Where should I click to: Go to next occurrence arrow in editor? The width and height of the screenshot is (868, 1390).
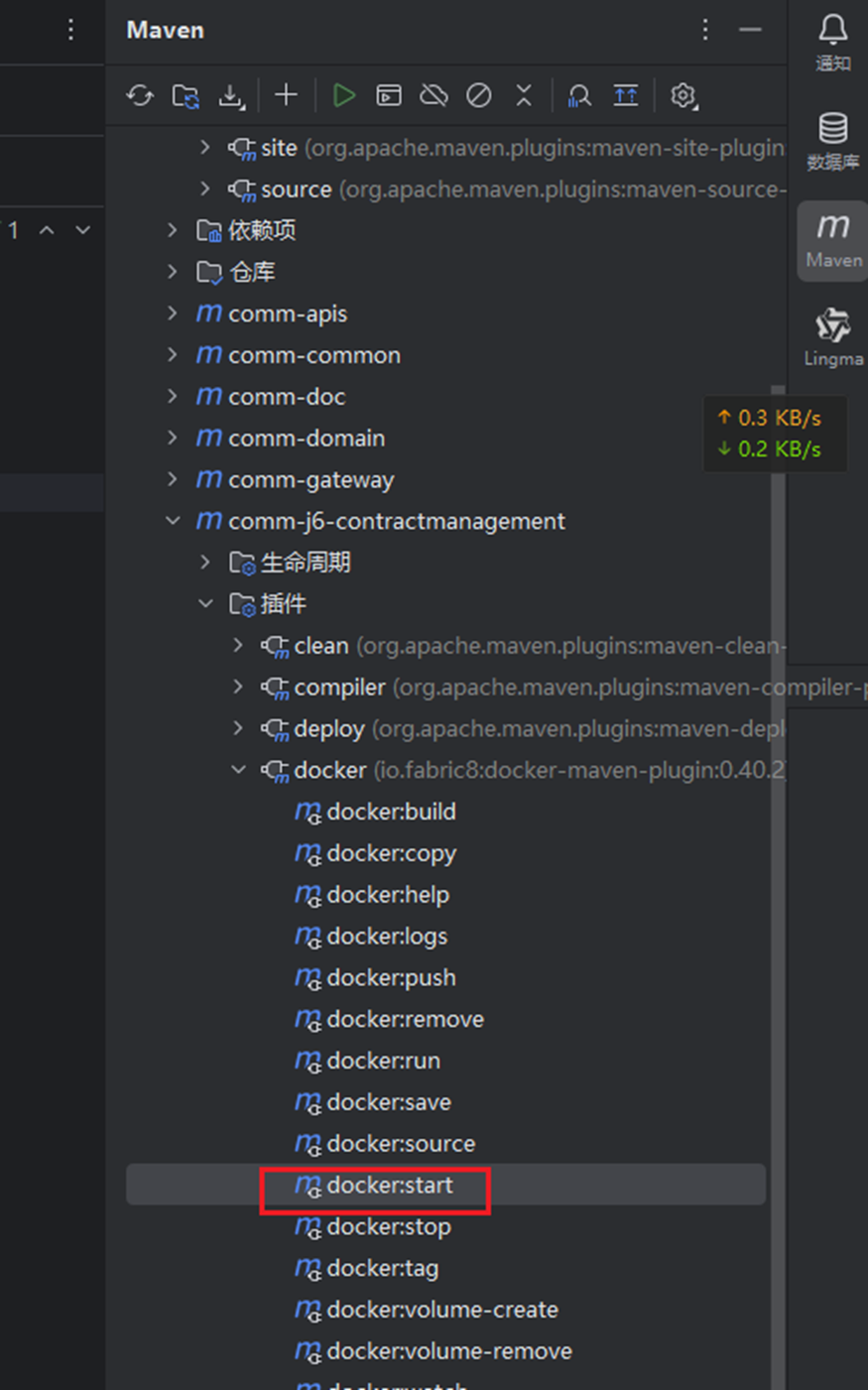click(83, 230)
